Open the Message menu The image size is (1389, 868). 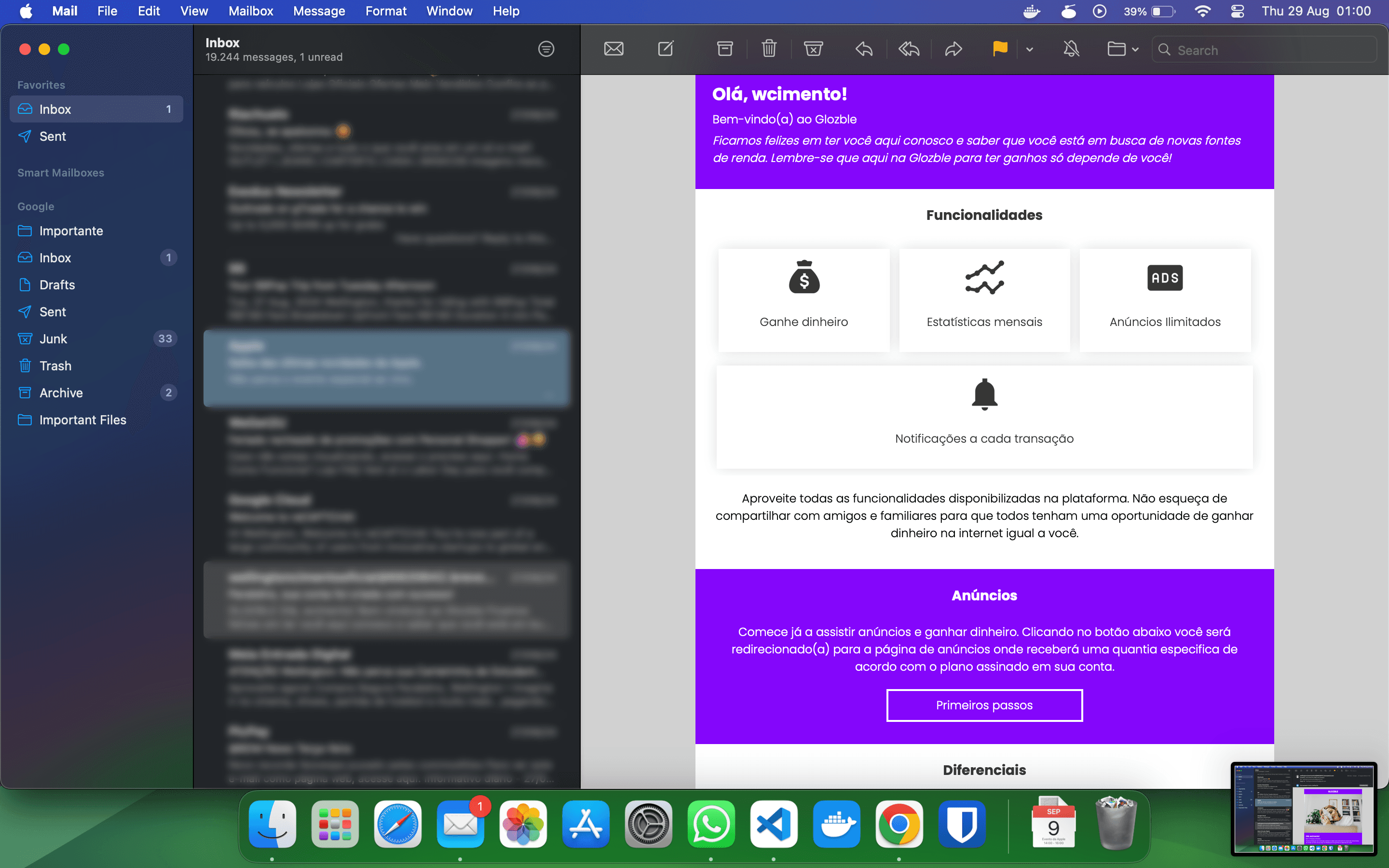tap(319, 11)
